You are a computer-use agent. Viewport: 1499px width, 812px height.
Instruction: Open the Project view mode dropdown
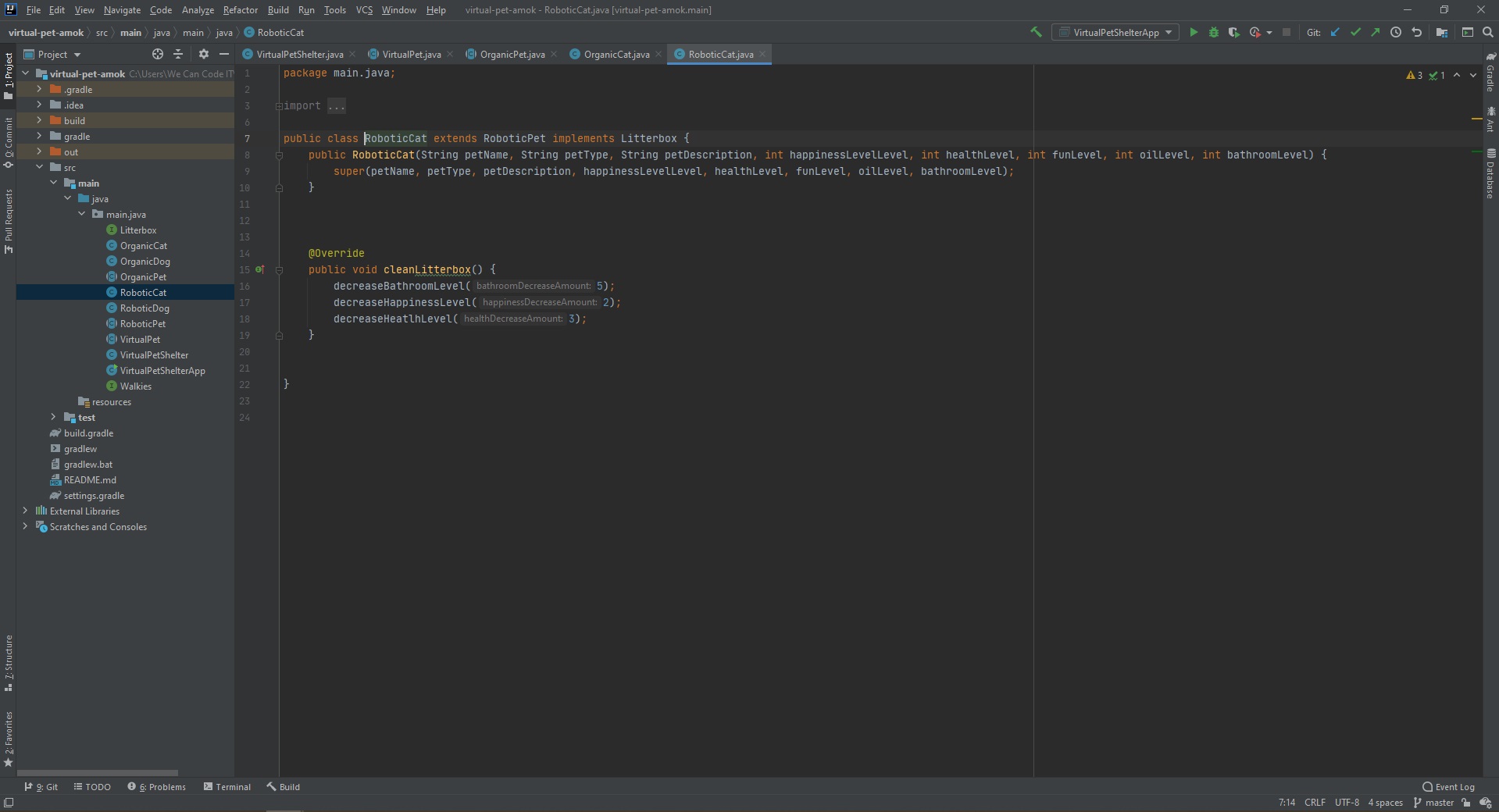(52, 54)
